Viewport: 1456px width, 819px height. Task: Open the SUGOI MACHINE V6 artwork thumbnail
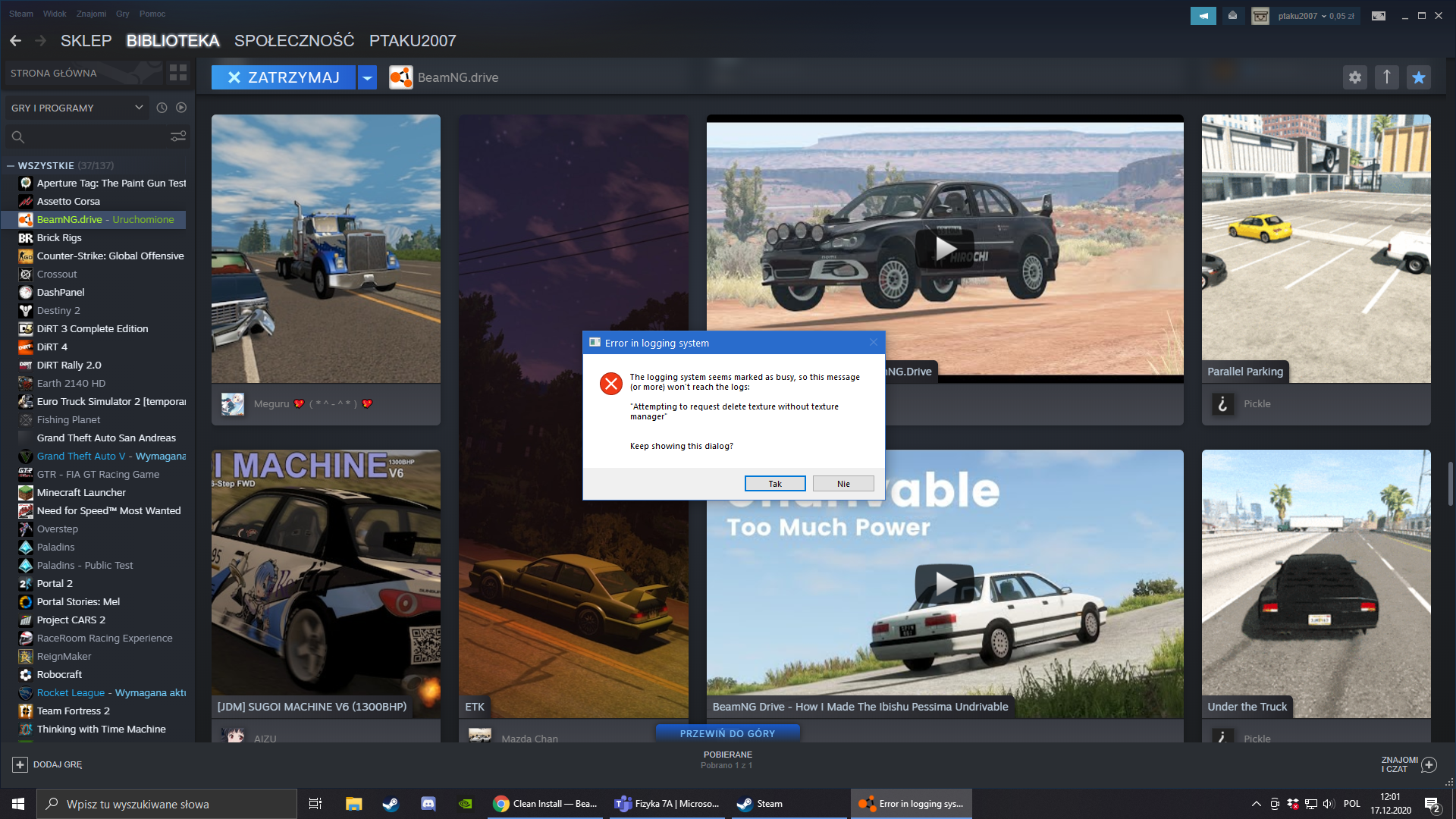pyautogui.click(x=326, y=583)
